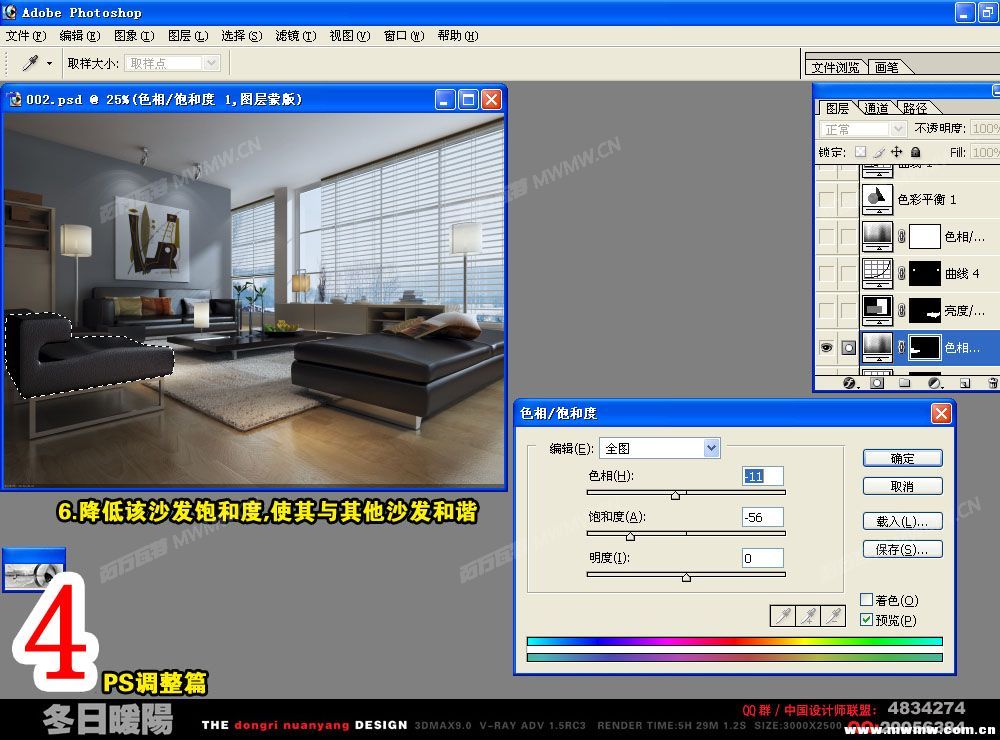Click the link icon on 亮度/... layer
Image resolution: width=1000 pixels, height=740 pixels.
coord(901,311)
